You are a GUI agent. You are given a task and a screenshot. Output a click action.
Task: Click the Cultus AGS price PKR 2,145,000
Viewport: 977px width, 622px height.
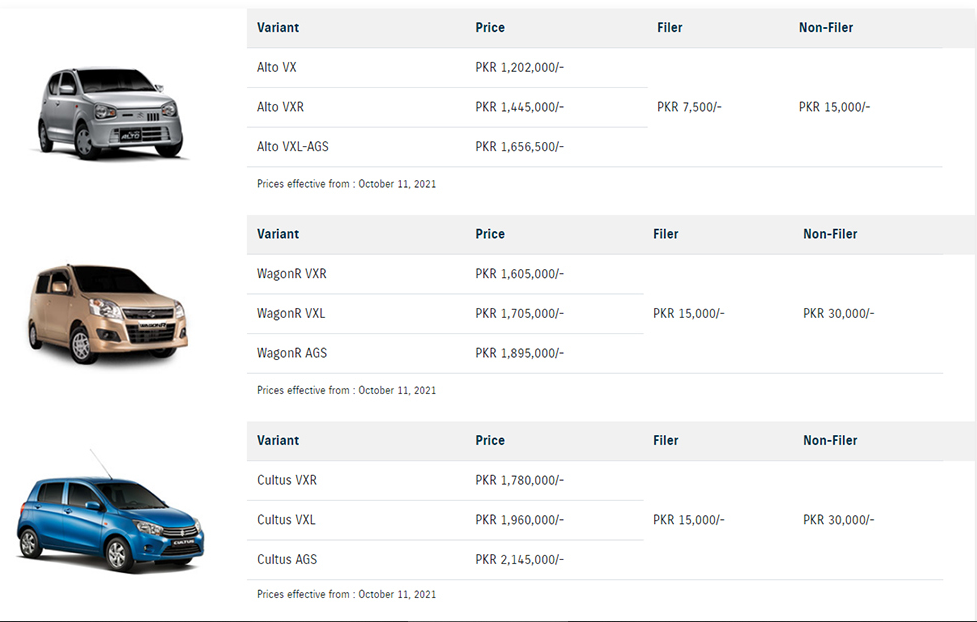[520, 559]
